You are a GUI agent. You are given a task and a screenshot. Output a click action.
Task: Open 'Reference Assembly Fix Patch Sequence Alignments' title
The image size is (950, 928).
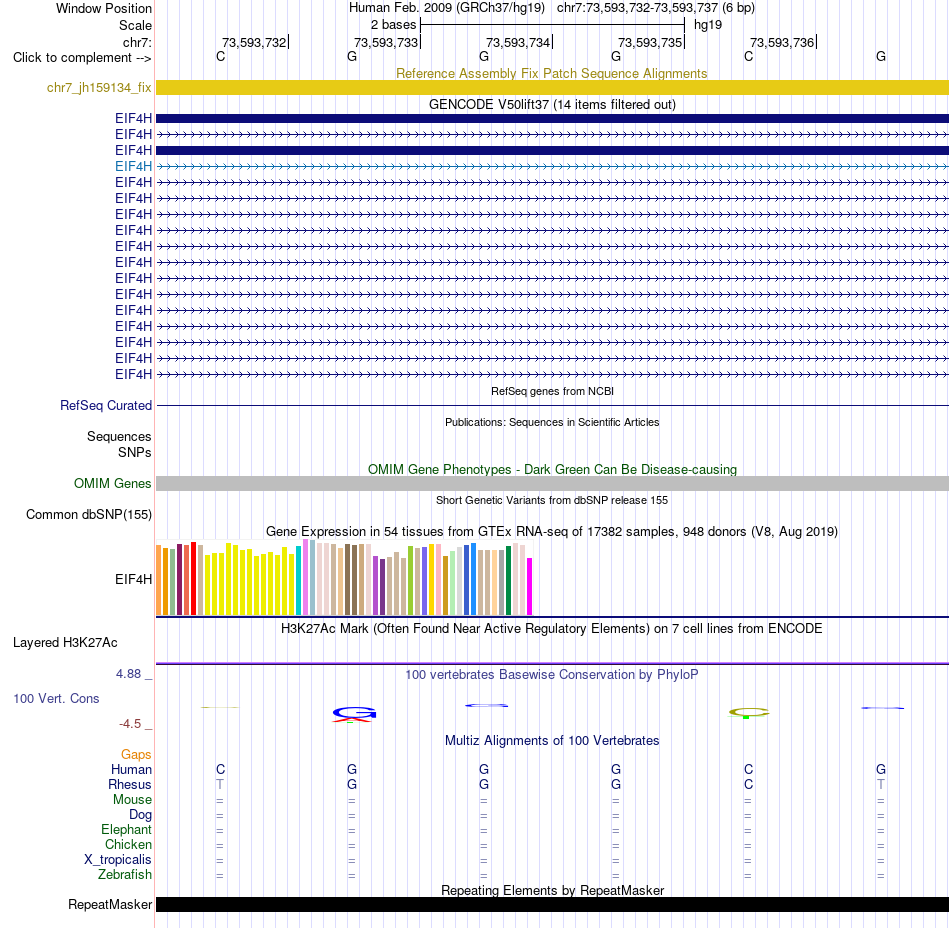(552, 73)
